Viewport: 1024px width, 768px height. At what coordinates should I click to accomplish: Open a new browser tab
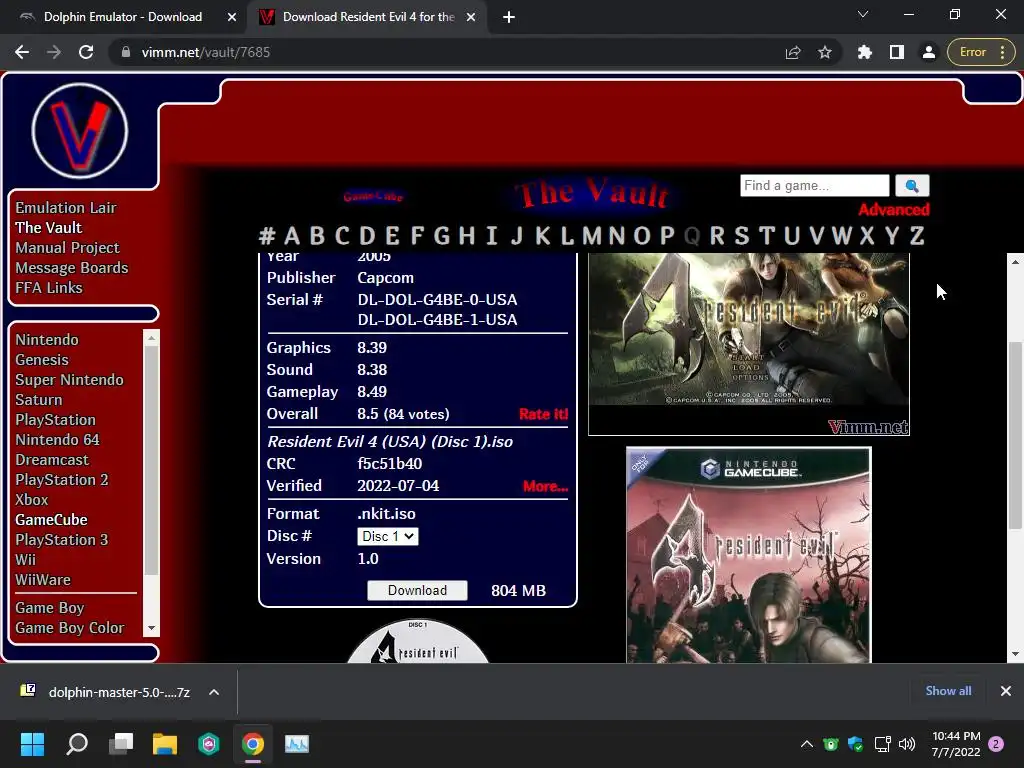click(x=509, y=17)
